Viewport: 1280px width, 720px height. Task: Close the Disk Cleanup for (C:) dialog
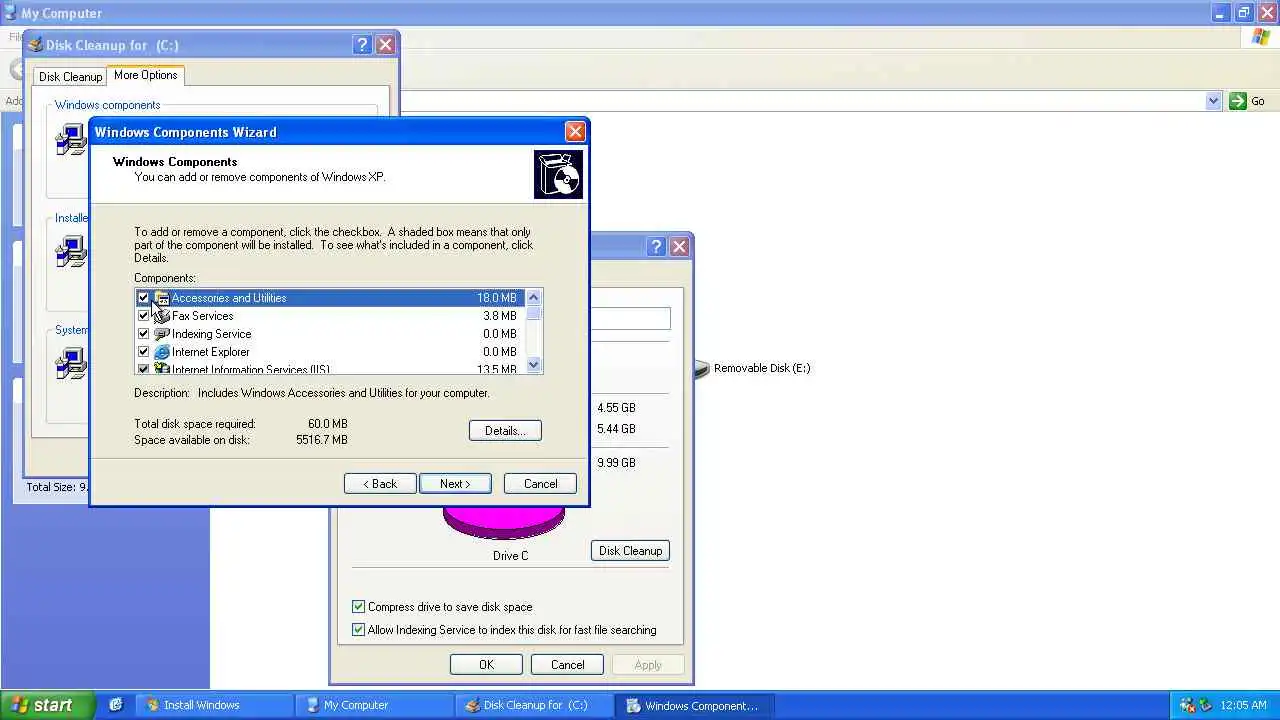pos(385,45)
